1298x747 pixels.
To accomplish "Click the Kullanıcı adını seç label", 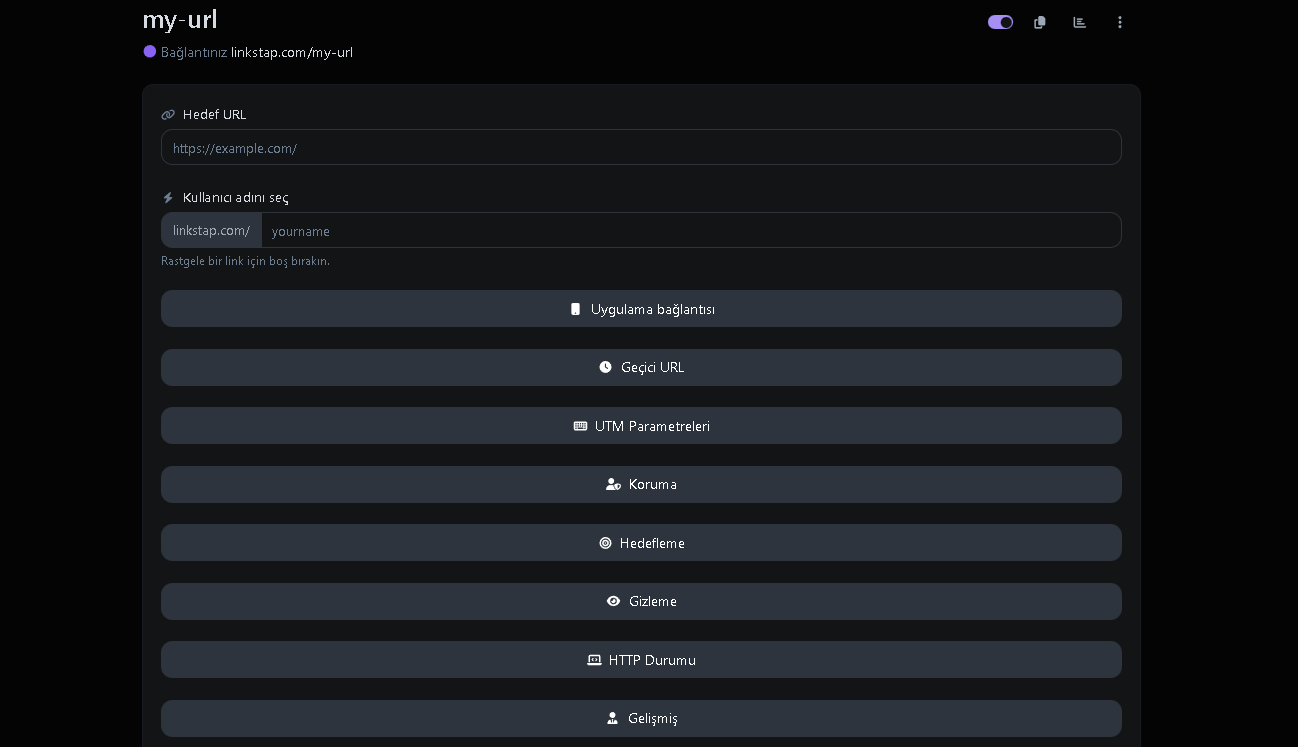I will click(x=236, y=197).
